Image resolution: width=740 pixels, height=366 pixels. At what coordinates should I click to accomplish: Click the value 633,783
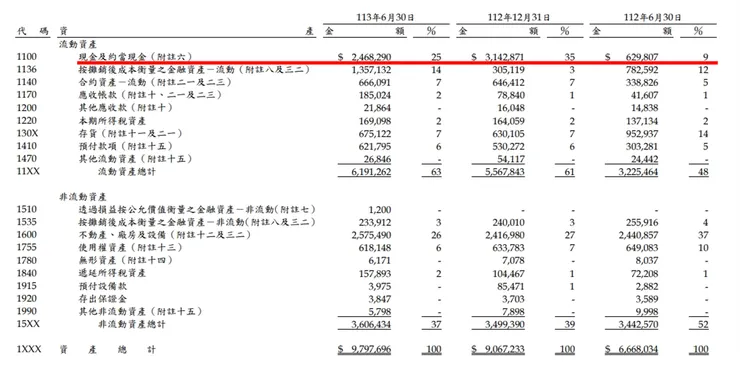[508, 248]
